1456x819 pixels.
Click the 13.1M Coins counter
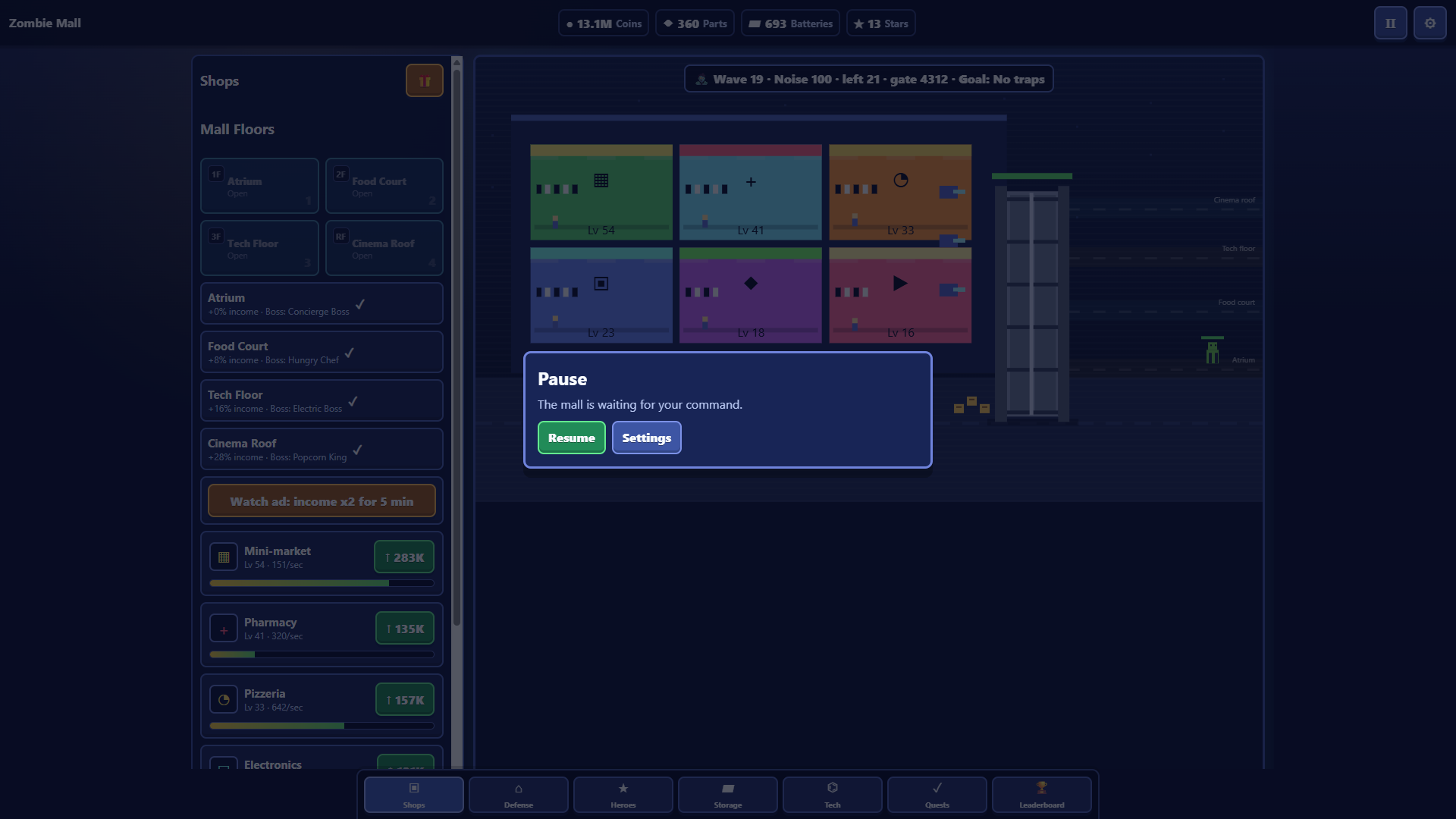click(604, 24)
